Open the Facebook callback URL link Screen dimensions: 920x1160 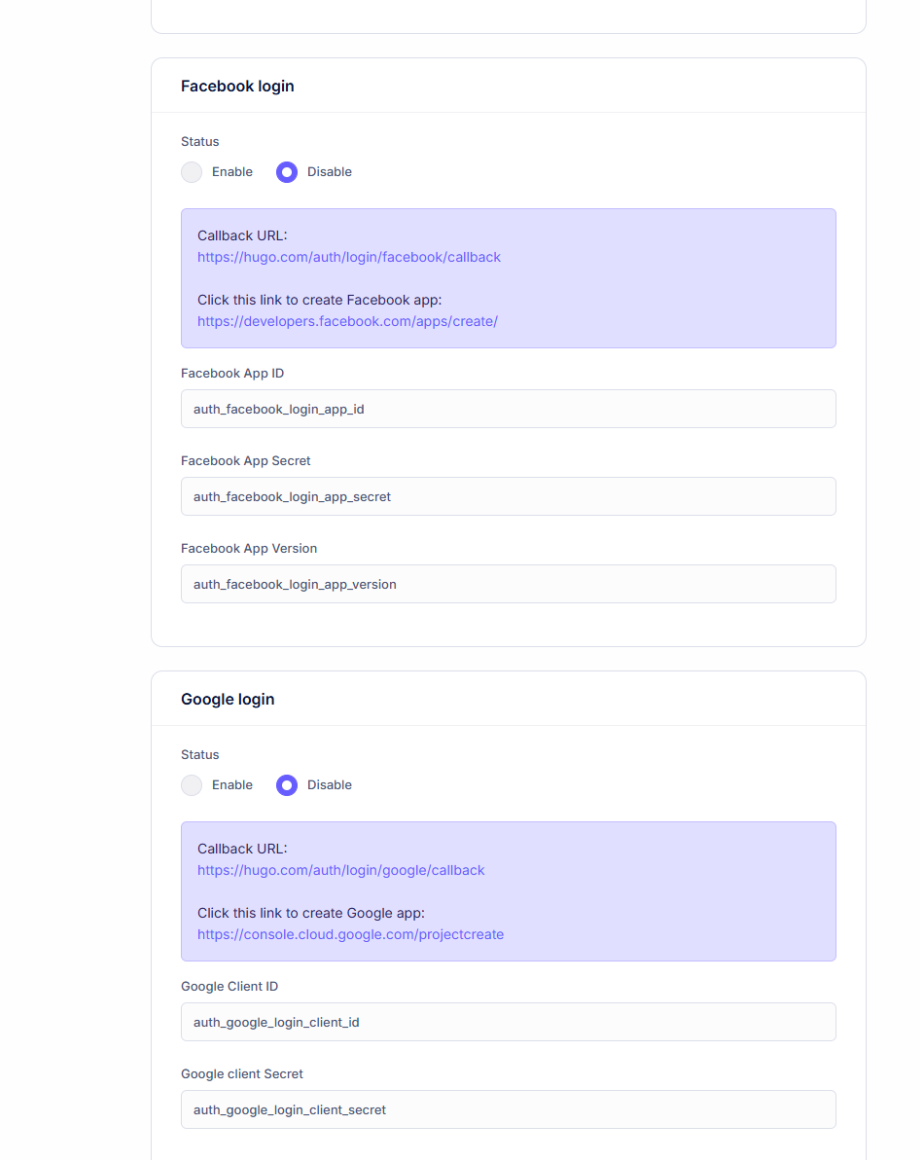point(348,257)
